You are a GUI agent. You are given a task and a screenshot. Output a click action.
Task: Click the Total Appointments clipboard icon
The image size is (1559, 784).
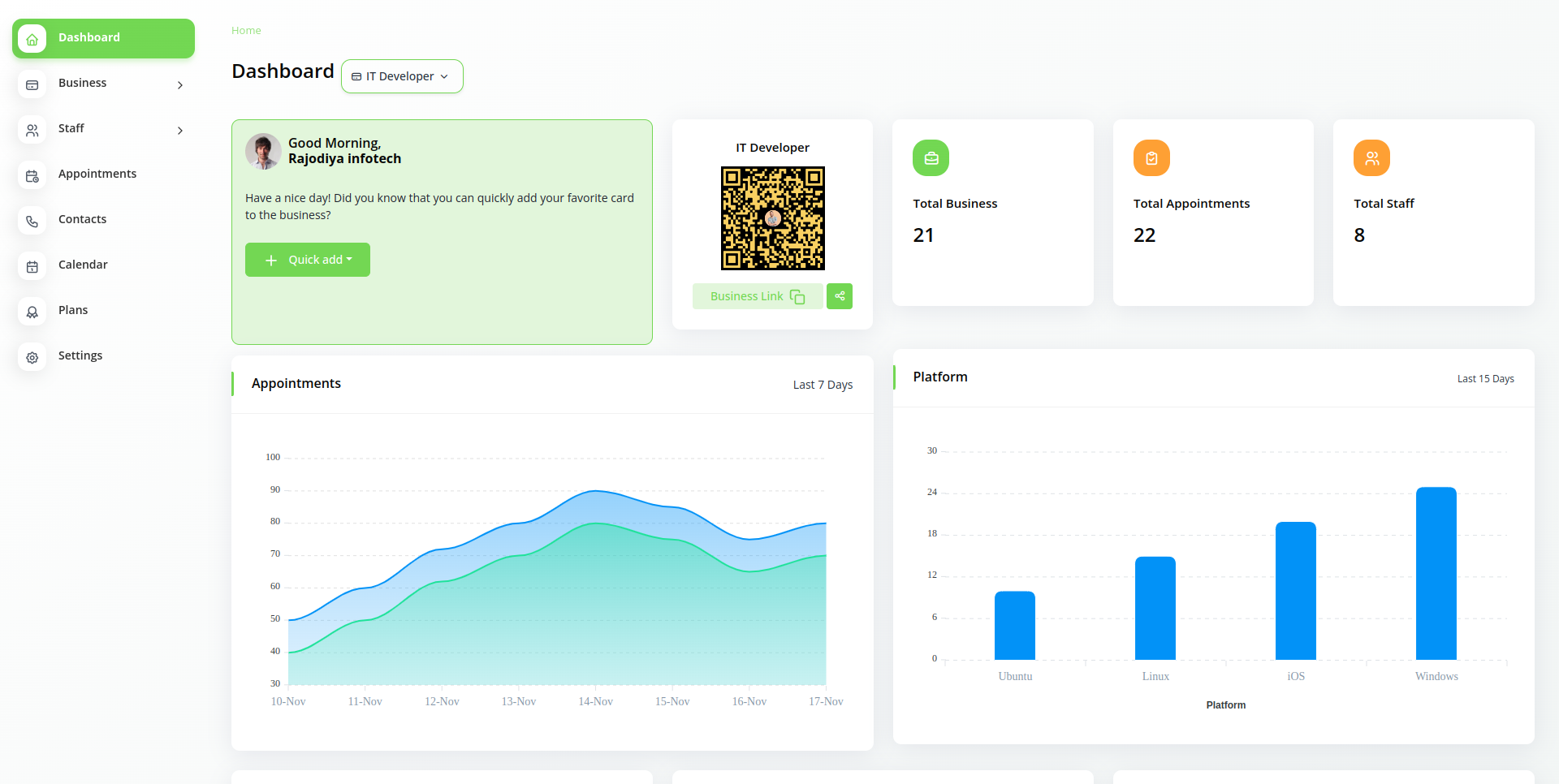tap(1151, 158)
